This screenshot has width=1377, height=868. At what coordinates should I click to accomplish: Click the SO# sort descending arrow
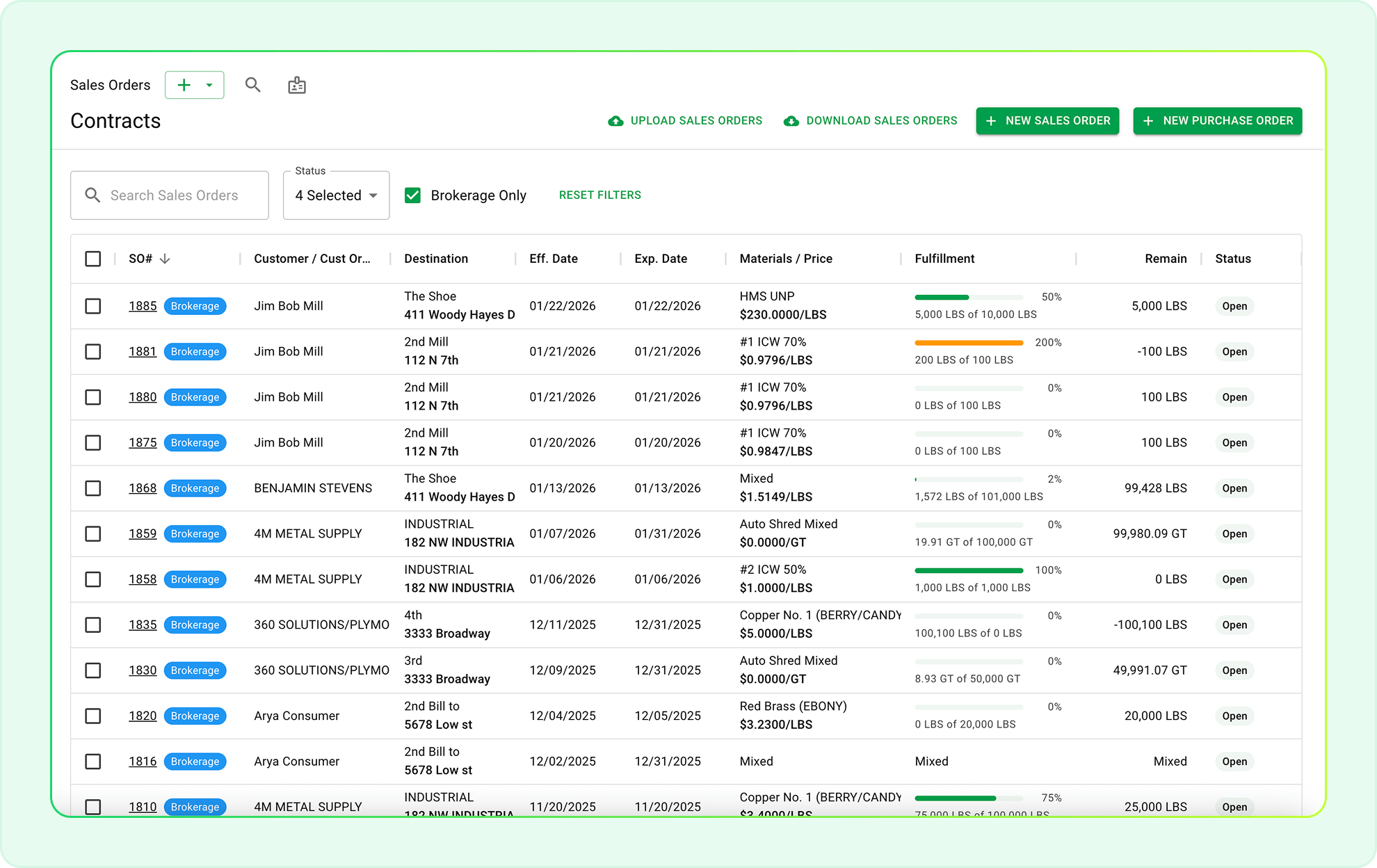tap(165, 259)
